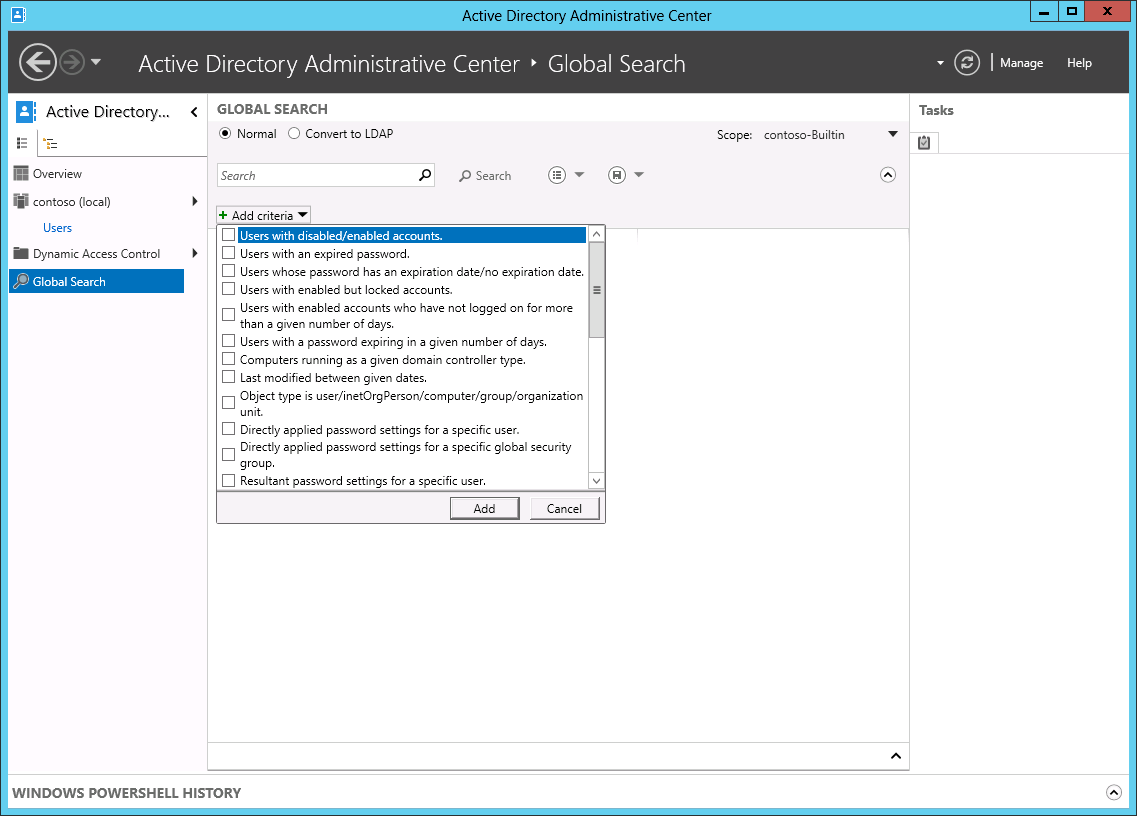This screenshot has height=816, width=1137.
Task: Expand Windows PowerShell History panel
Action: pyautogui.click(x=1114, y=793)
